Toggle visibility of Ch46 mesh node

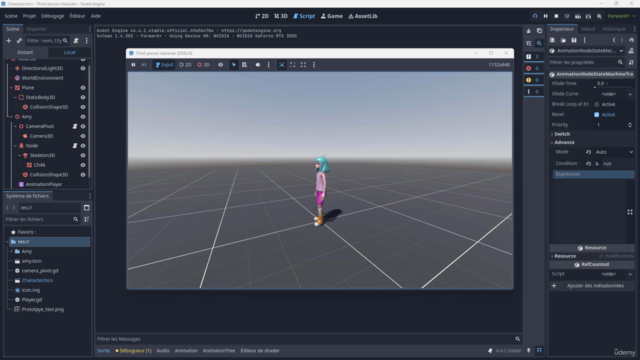(x=83, y=165)
